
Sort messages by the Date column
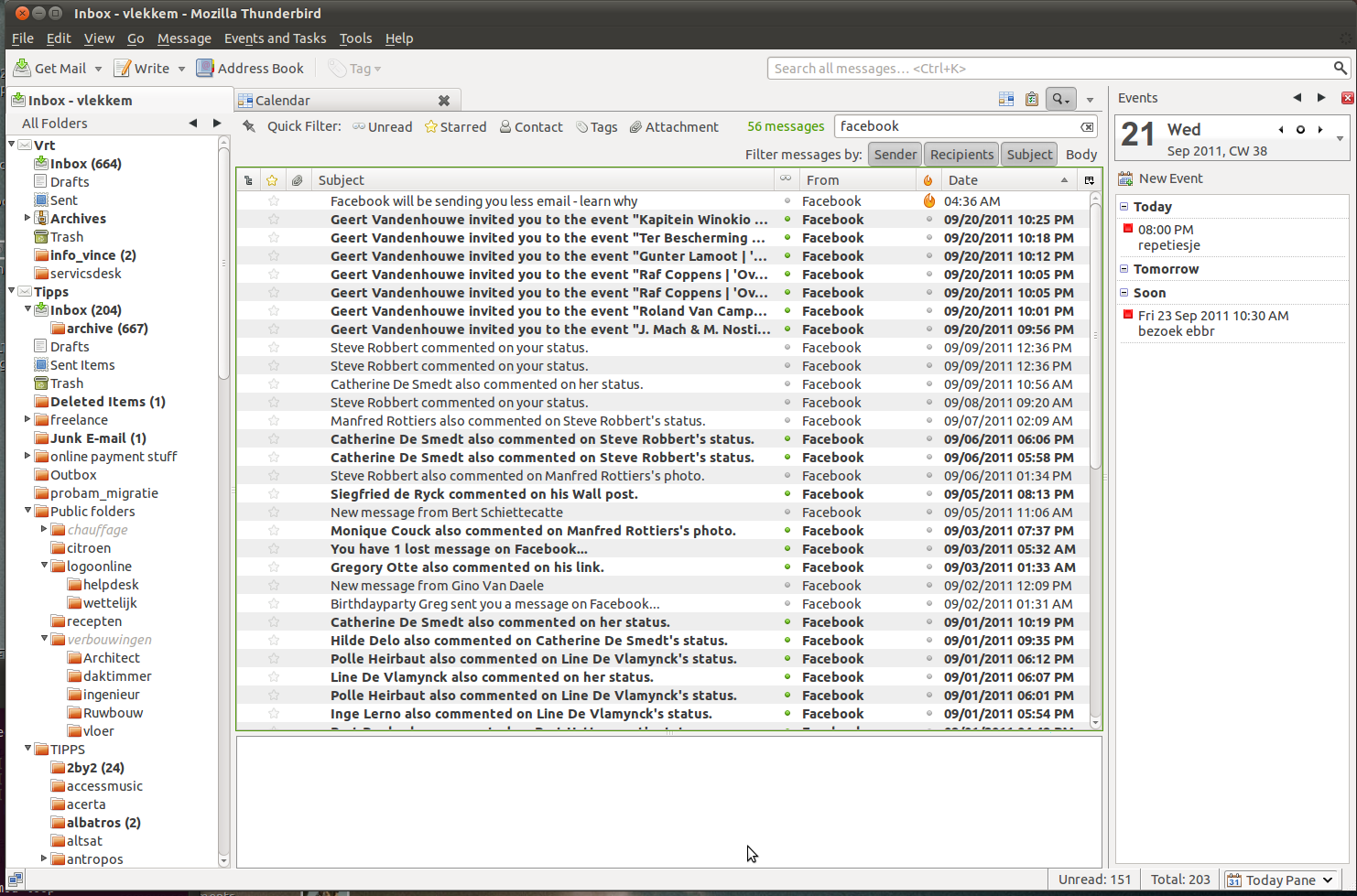point(1008,180)
